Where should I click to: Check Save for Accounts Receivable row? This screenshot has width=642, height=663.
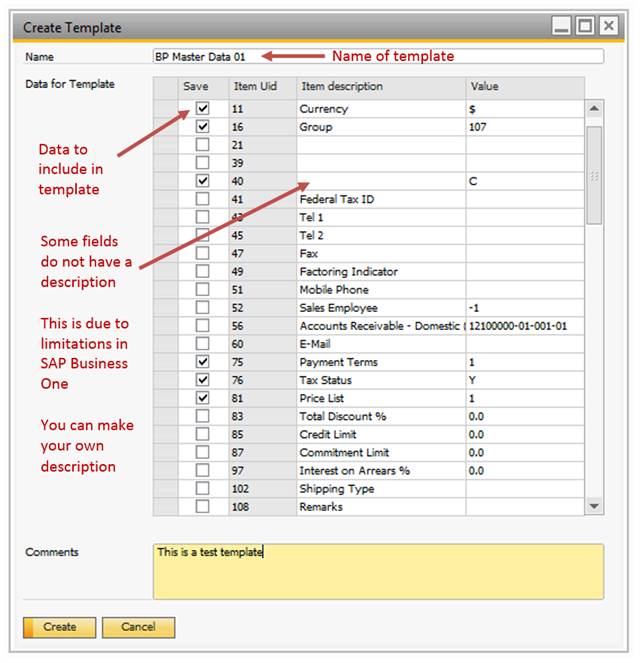tap(203, 326)
